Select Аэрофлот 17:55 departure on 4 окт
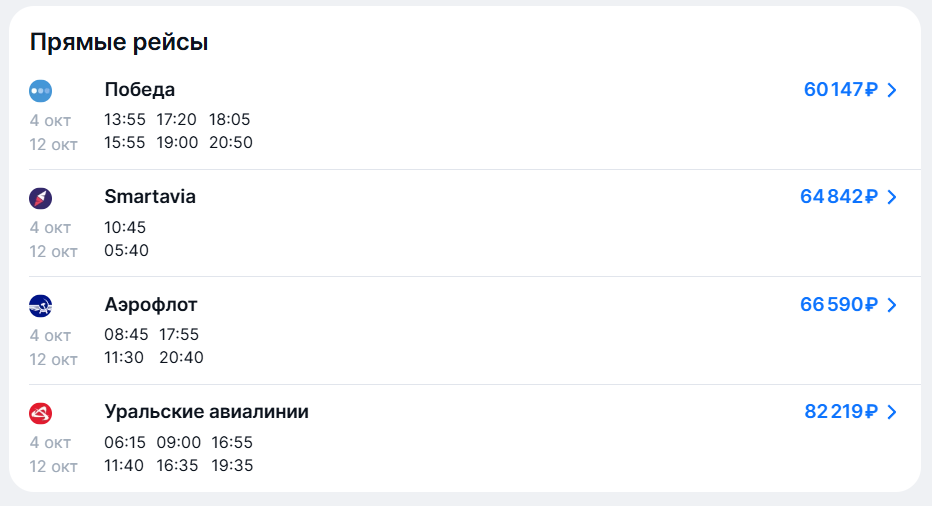 pyautogui.click(x=179, y=335)
